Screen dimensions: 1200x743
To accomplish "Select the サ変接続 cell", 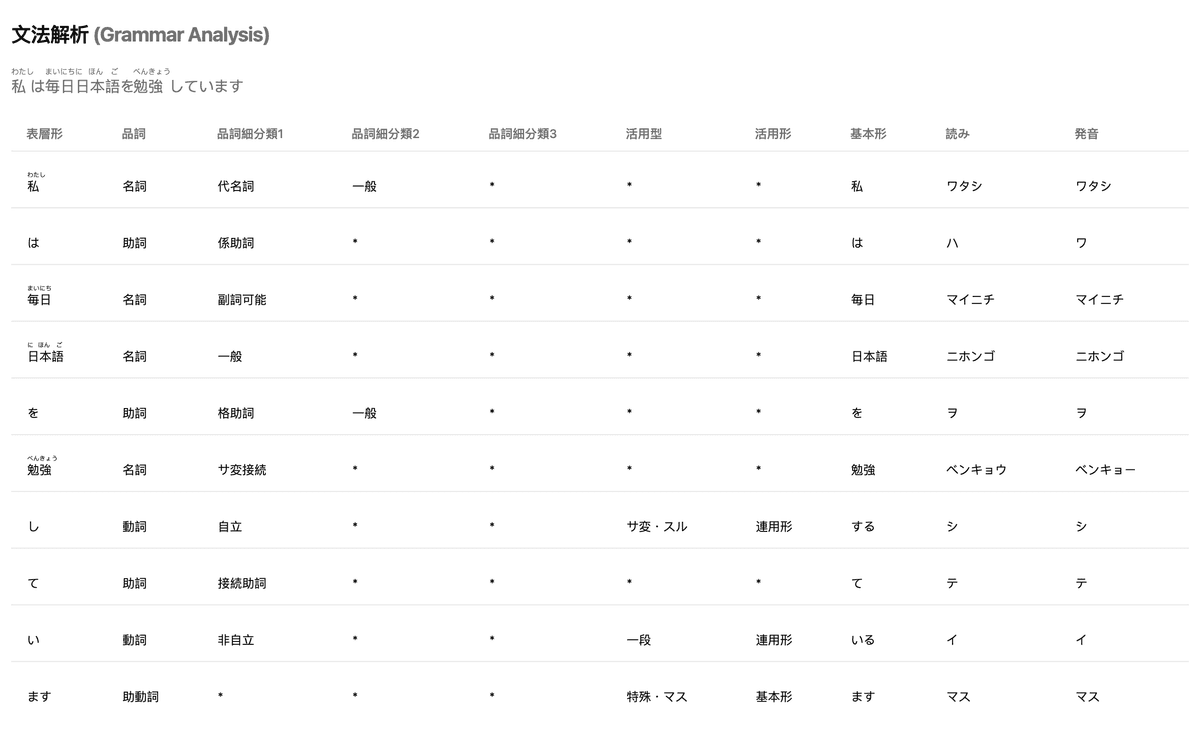I will [241, 469].
